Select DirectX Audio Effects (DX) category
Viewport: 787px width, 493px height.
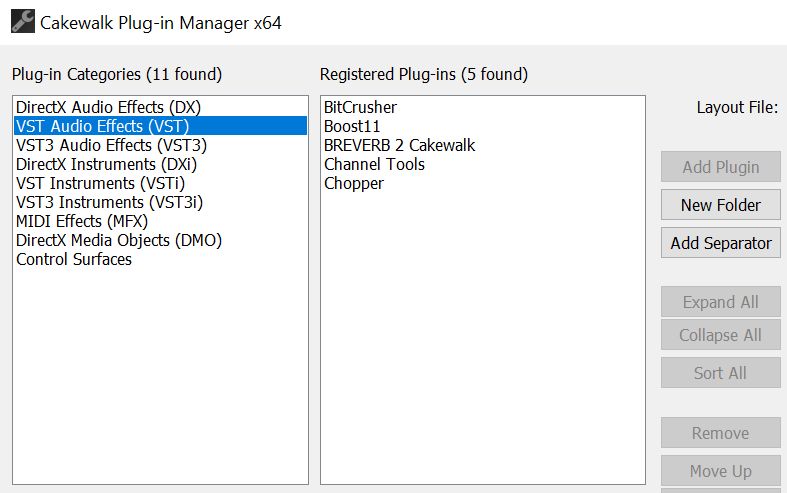(108, 107)
